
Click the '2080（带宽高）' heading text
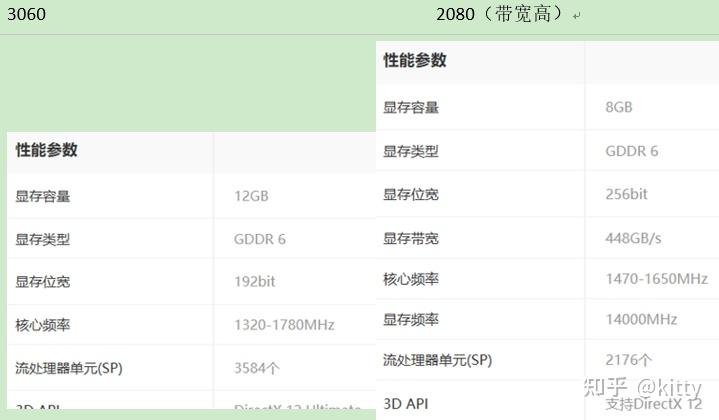tap(501, 14)
